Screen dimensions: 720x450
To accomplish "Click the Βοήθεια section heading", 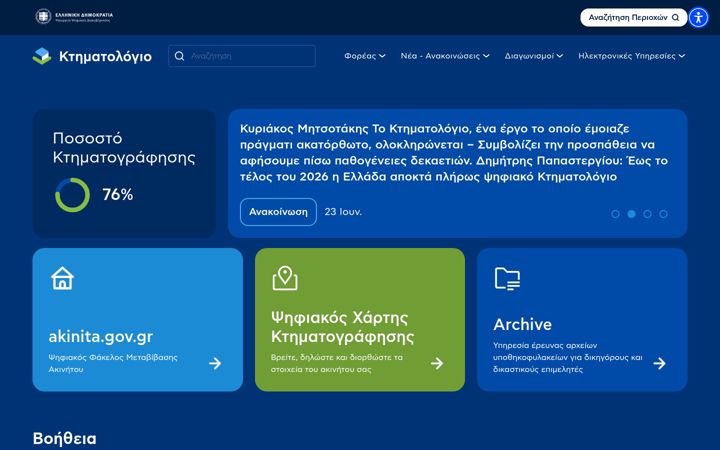I will click(64, 439).
